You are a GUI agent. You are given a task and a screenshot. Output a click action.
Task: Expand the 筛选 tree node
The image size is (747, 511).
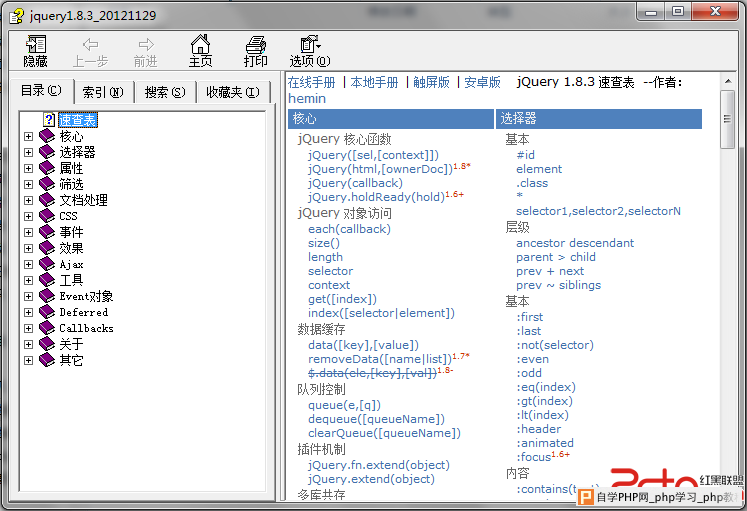29,184
